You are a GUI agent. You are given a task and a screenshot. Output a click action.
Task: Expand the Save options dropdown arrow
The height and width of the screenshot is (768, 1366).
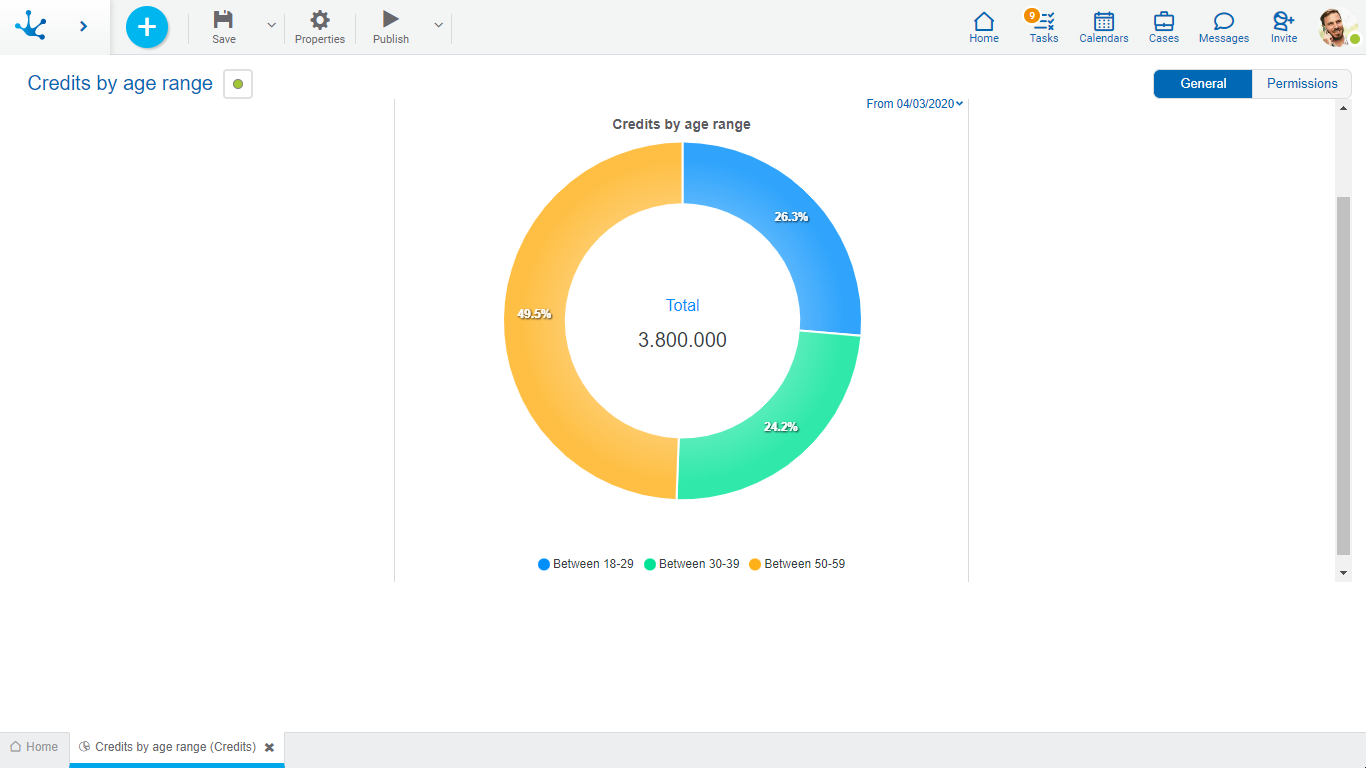click(x=271, y=26)
